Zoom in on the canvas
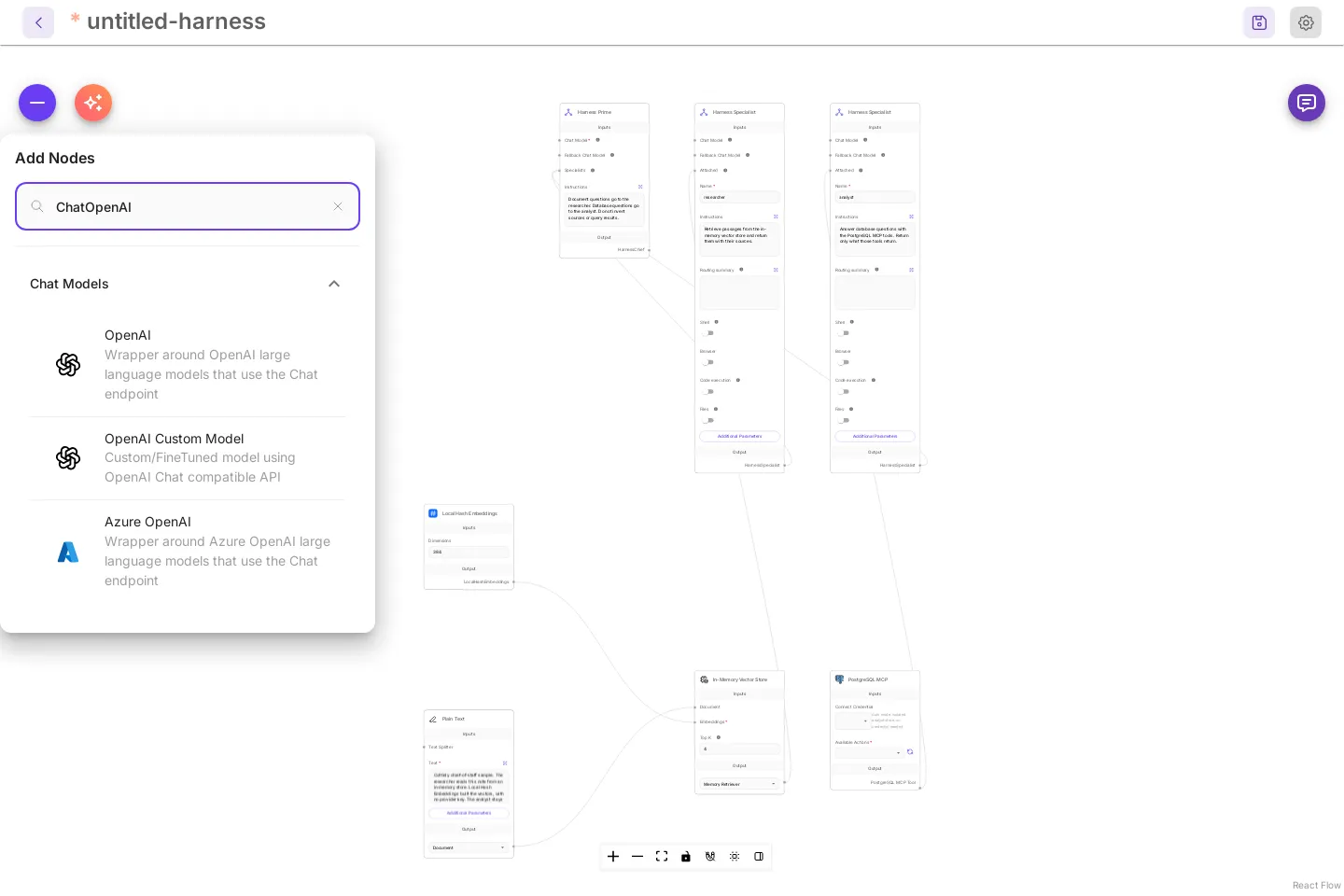 tap(613, 857)
